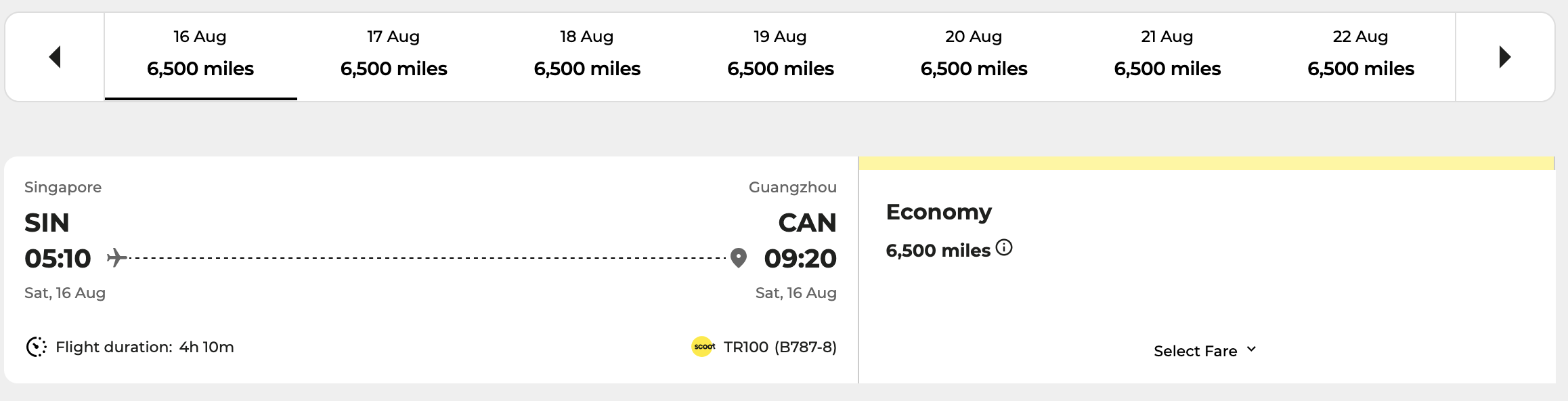Screen dimensions: 1568x401
Task: Show later dates with right arrow
Action: 1505,57
